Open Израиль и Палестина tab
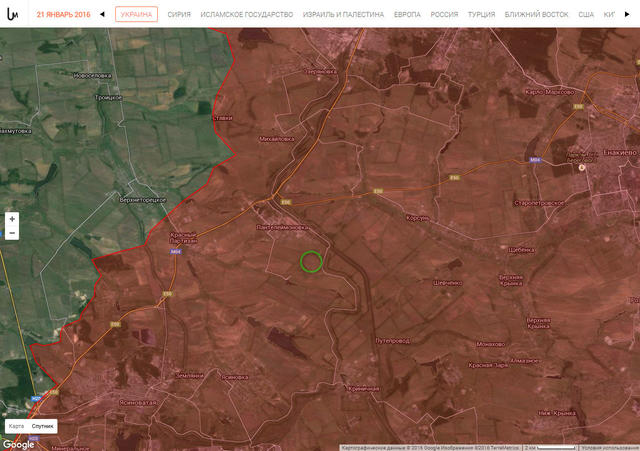The image size is (640, 451). [x=343, y=14]
